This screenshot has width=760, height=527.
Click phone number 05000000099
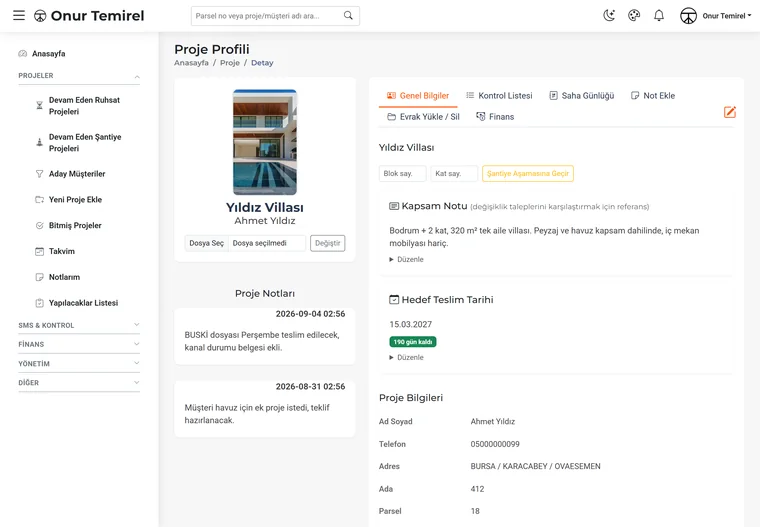(x=495, y=444)
